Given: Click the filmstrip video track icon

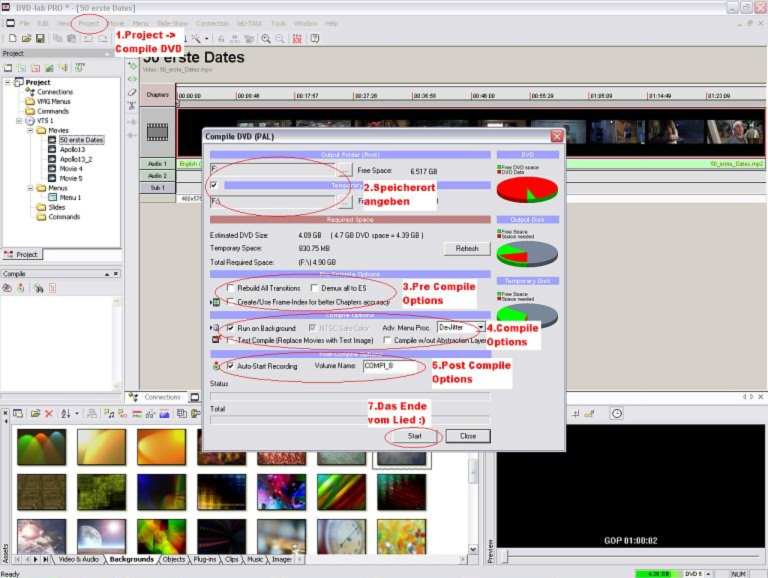Looking at the screenshot, I should [x=157, y=131].
